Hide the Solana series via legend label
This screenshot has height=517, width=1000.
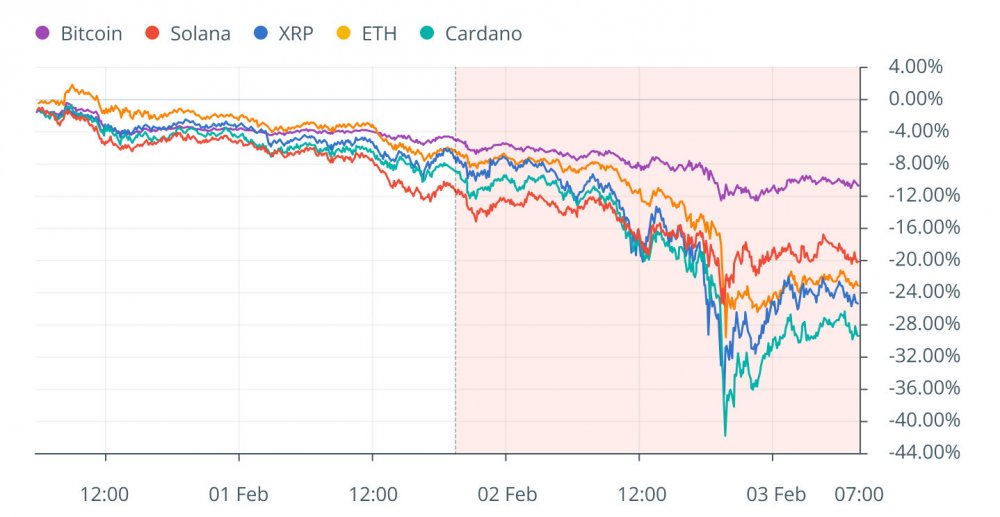[200, 34]
